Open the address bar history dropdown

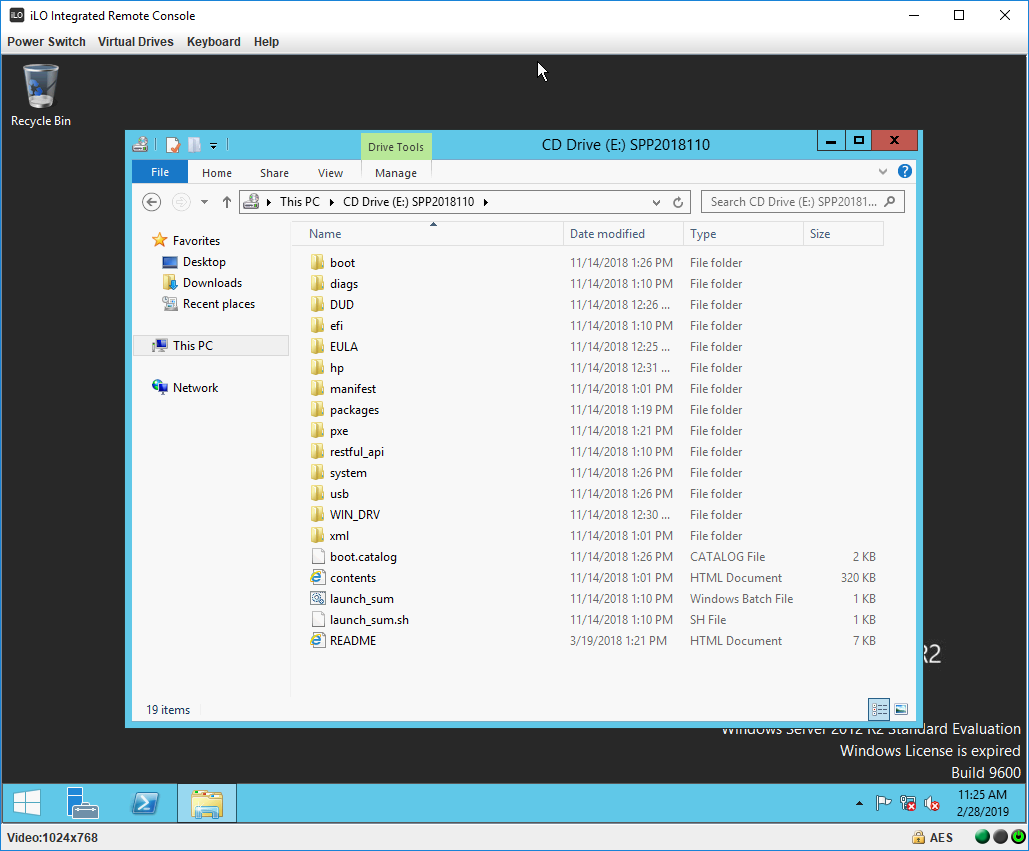tap(657, 202)
